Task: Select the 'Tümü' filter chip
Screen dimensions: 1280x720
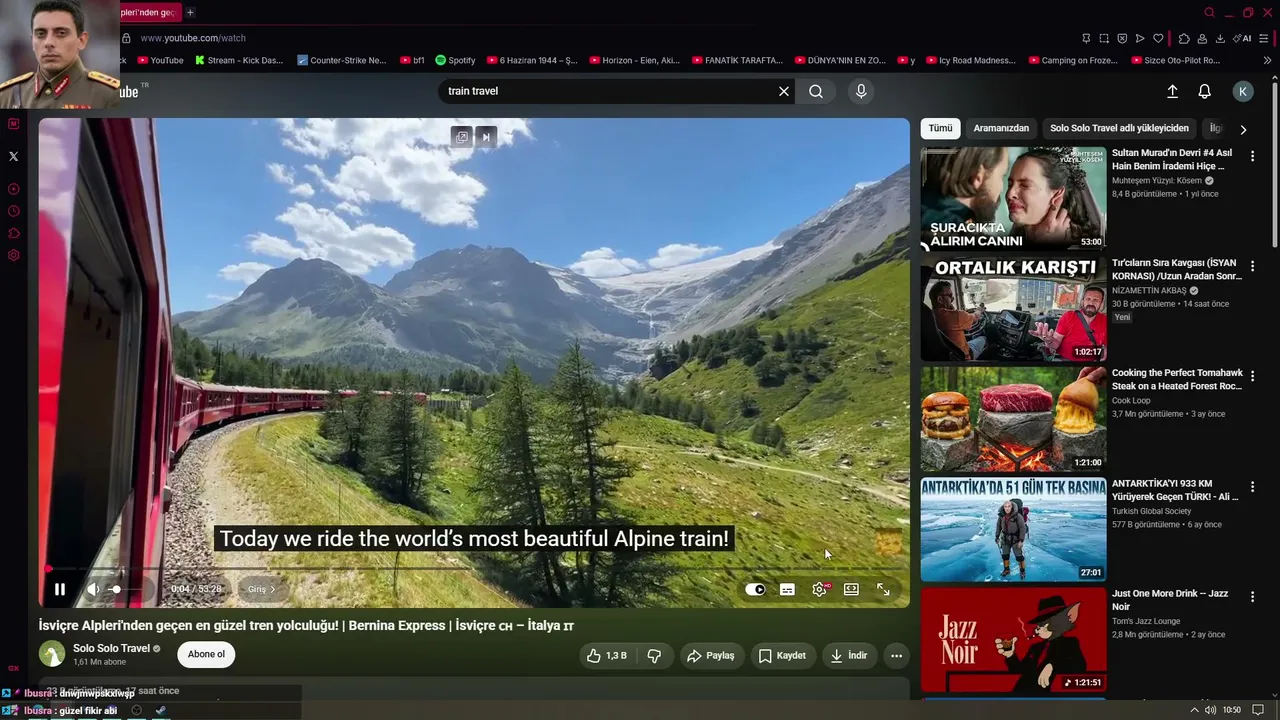Action: point(940,128)
